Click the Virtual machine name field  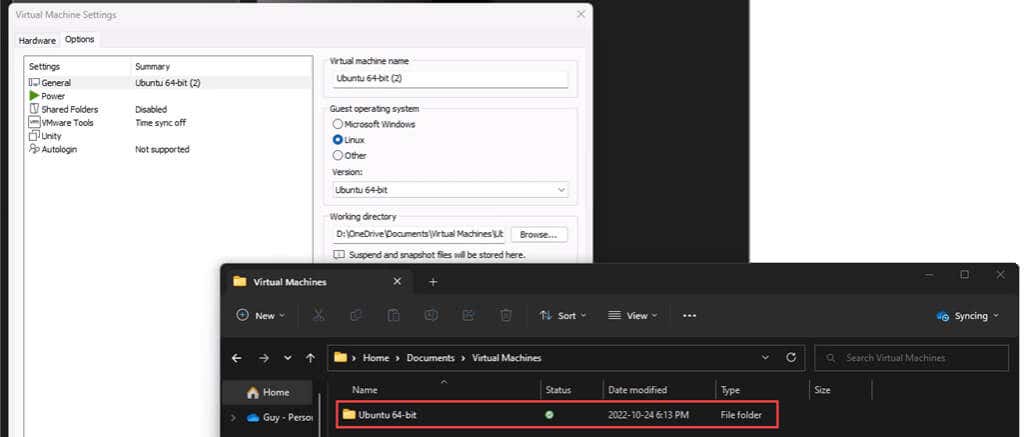click(x=449, y=79)
